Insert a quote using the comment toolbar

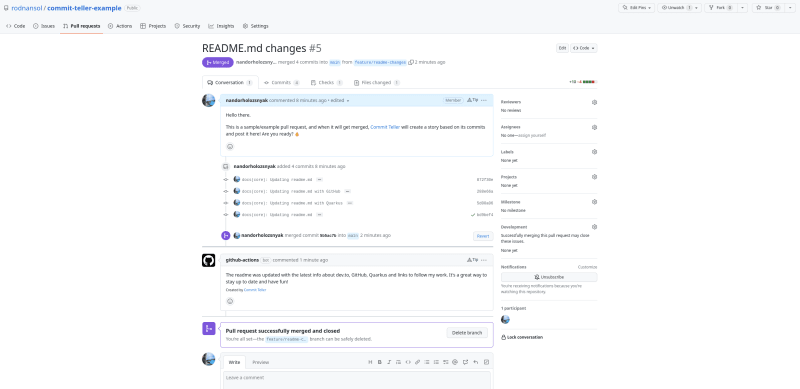click(x=398, y=362)
